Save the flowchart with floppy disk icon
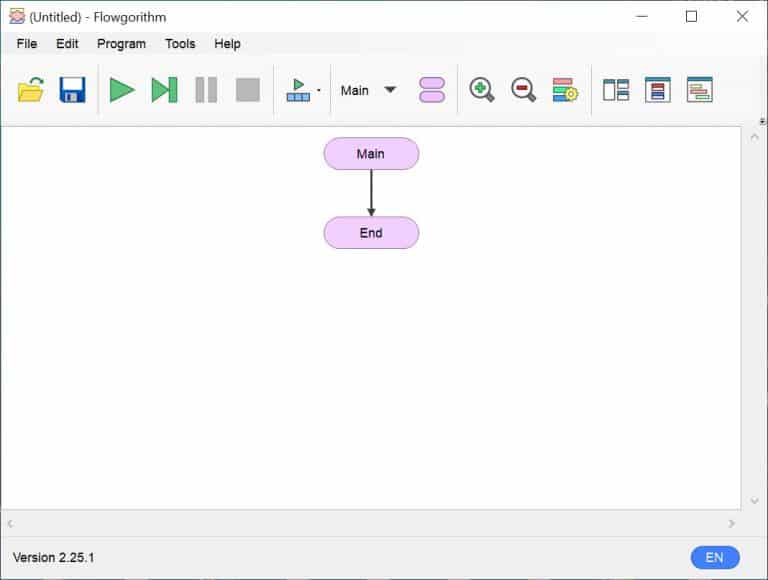 (72, 90)
